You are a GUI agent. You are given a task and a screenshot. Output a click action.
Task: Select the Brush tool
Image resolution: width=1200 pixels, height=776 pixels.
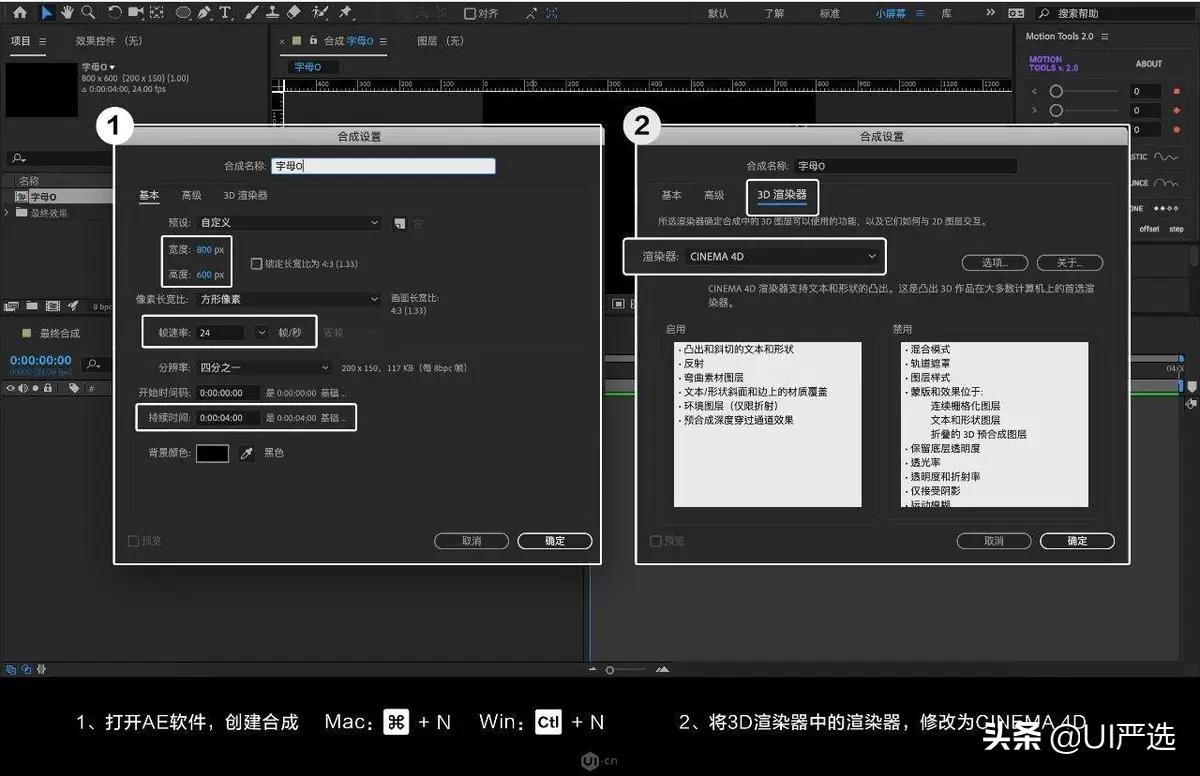[251, 13]
